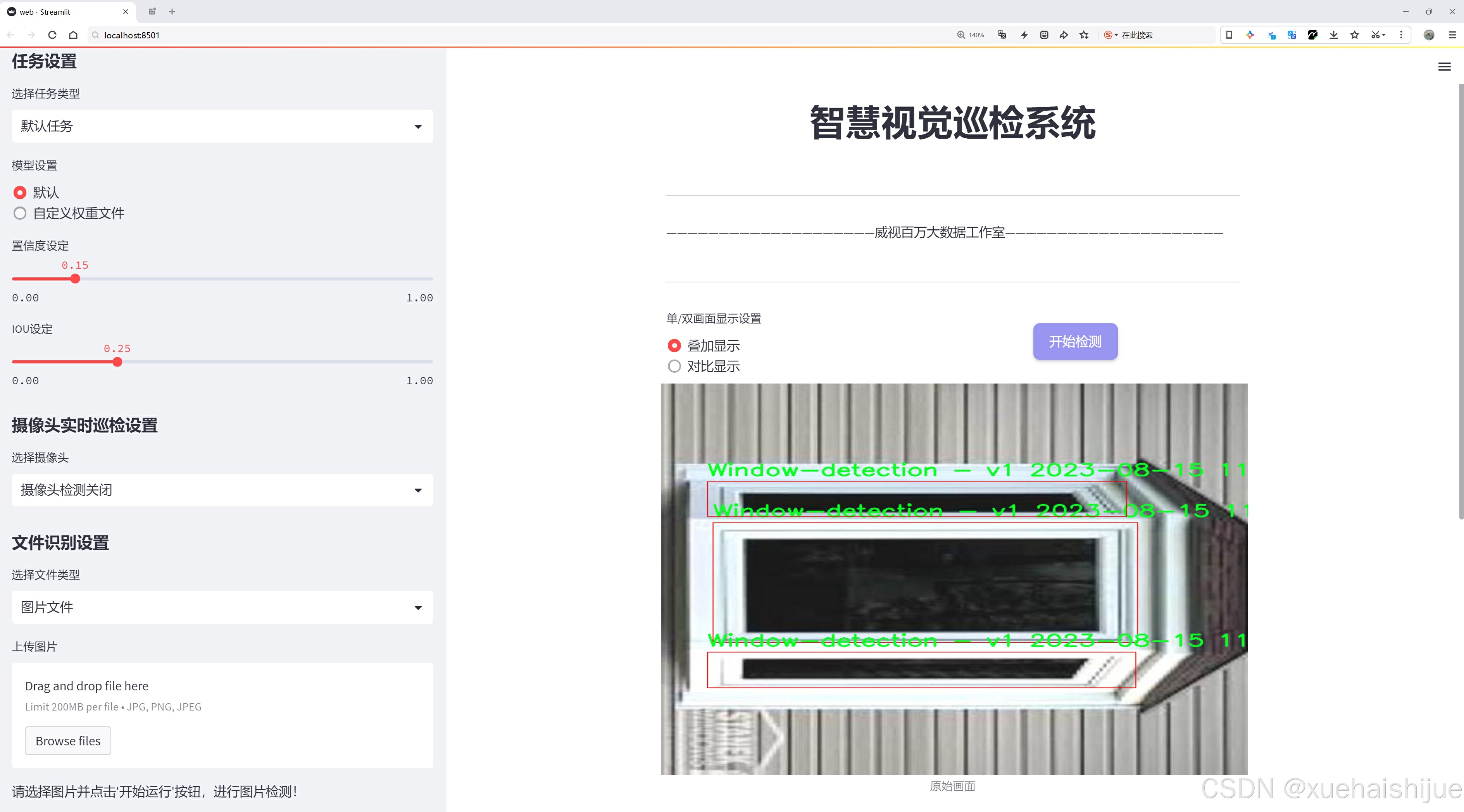Click the blue arrow extension with alert badge
The image size is (1464, 812).
click(x=1271, y=35)
